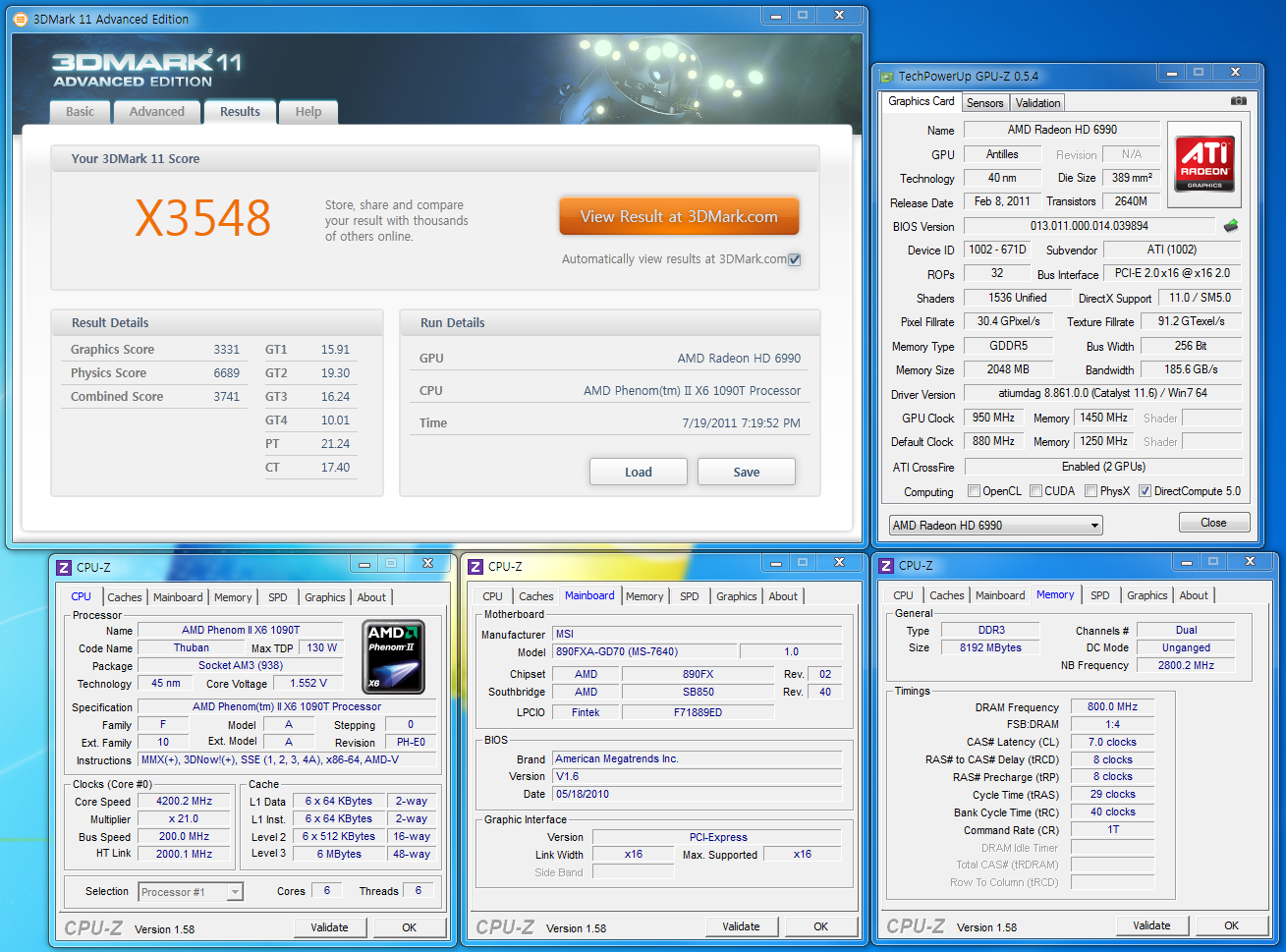Click the AMD Phenom II logo in CPU-Z
Viewport: 1286px width, 952px height.
(x=393, y=657)
